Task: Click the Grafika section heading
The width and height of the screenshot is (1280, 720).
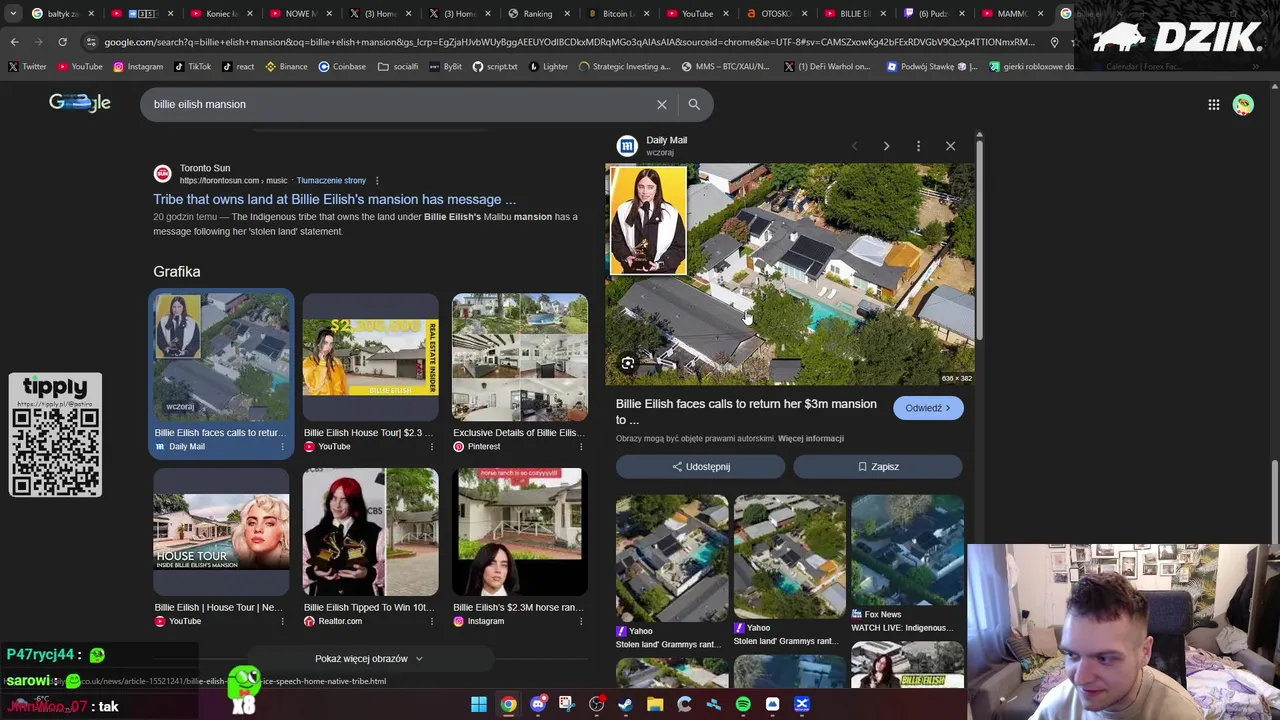Action: (177, 272)
